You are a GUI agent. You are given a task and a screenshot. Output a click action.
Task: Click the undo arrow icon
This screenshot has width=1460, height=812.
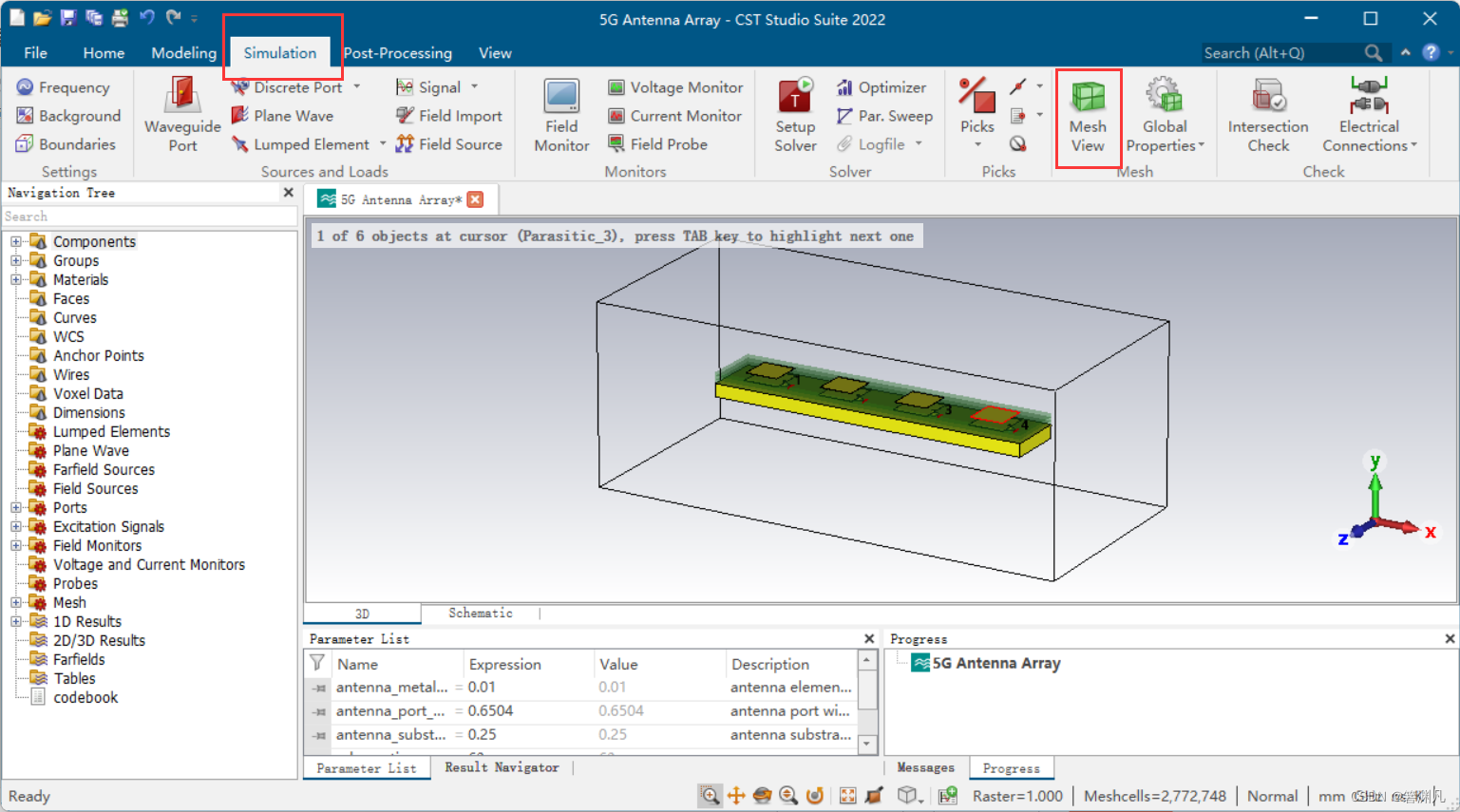147,17
